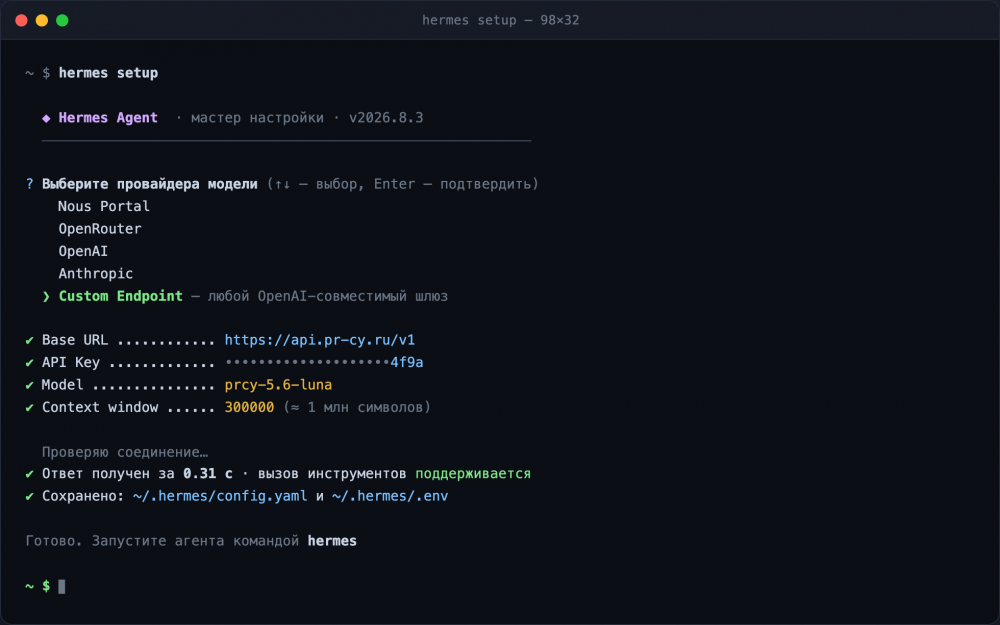Click the purple diamond icon beside Hermes Agent

46,118
